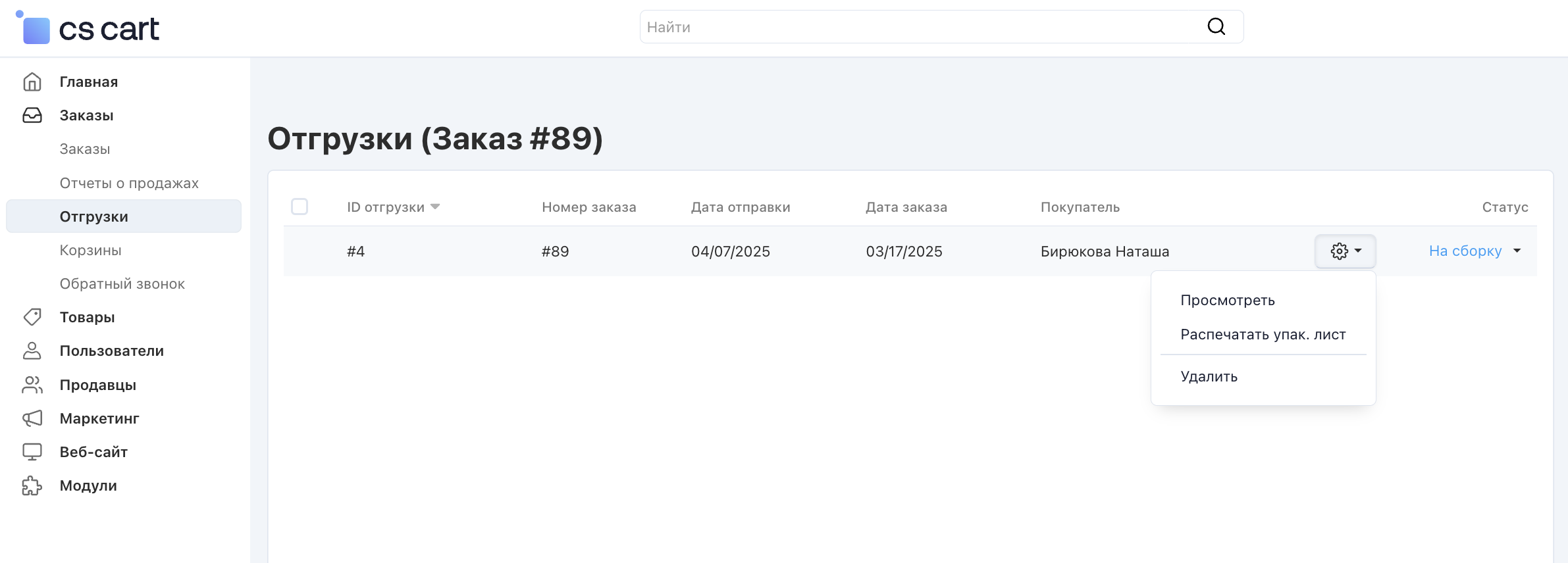Click the user icon for Пользователи
Viewport: 1568px width, 563px height.
pos(32,351)
